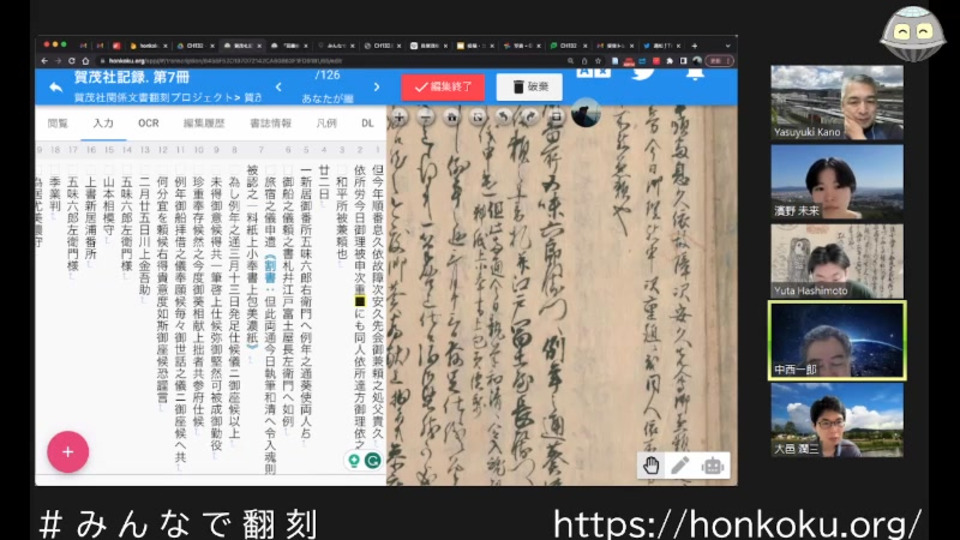Open a new browser tab with plus
Viewport: 960px width, 540px height.
694,46
